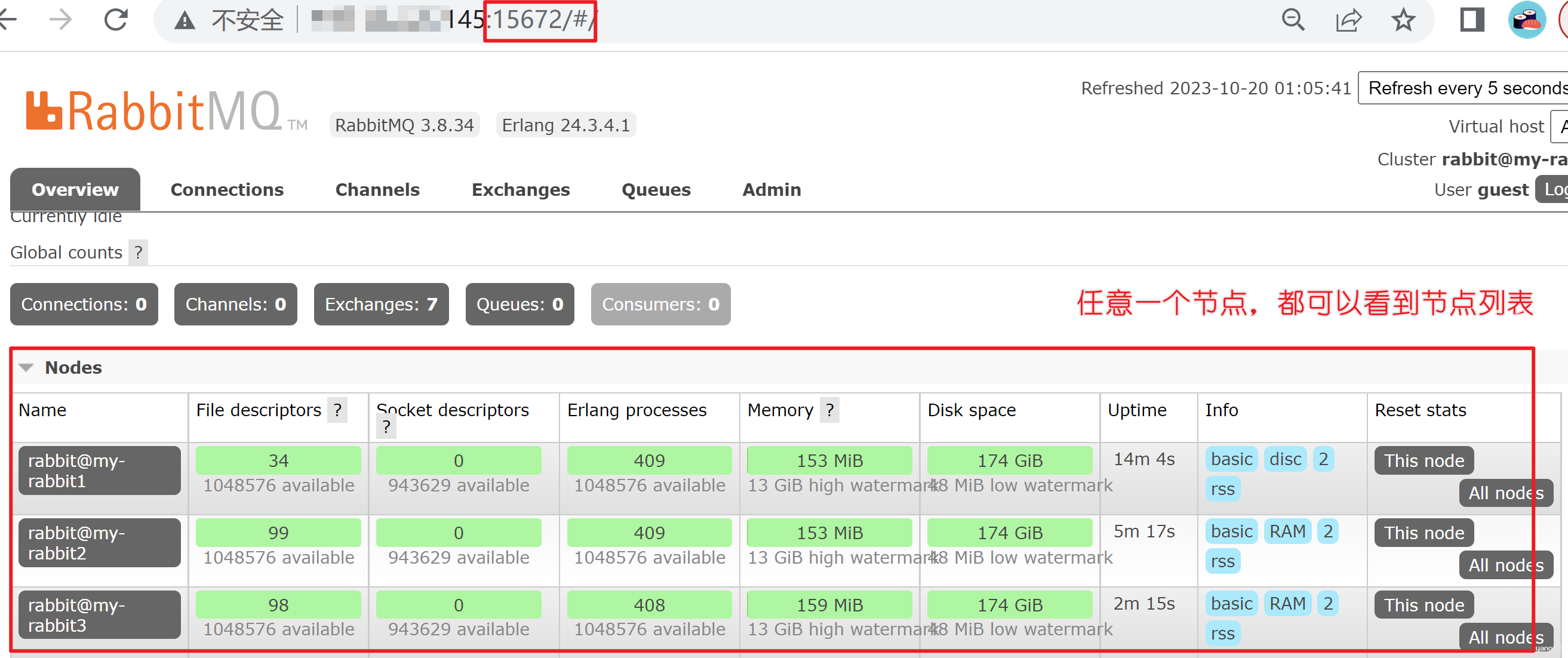The width and height of the screenshot is (1568, 658).
Task: Open node rabbit@my-rabbit2
Action: 99,543
